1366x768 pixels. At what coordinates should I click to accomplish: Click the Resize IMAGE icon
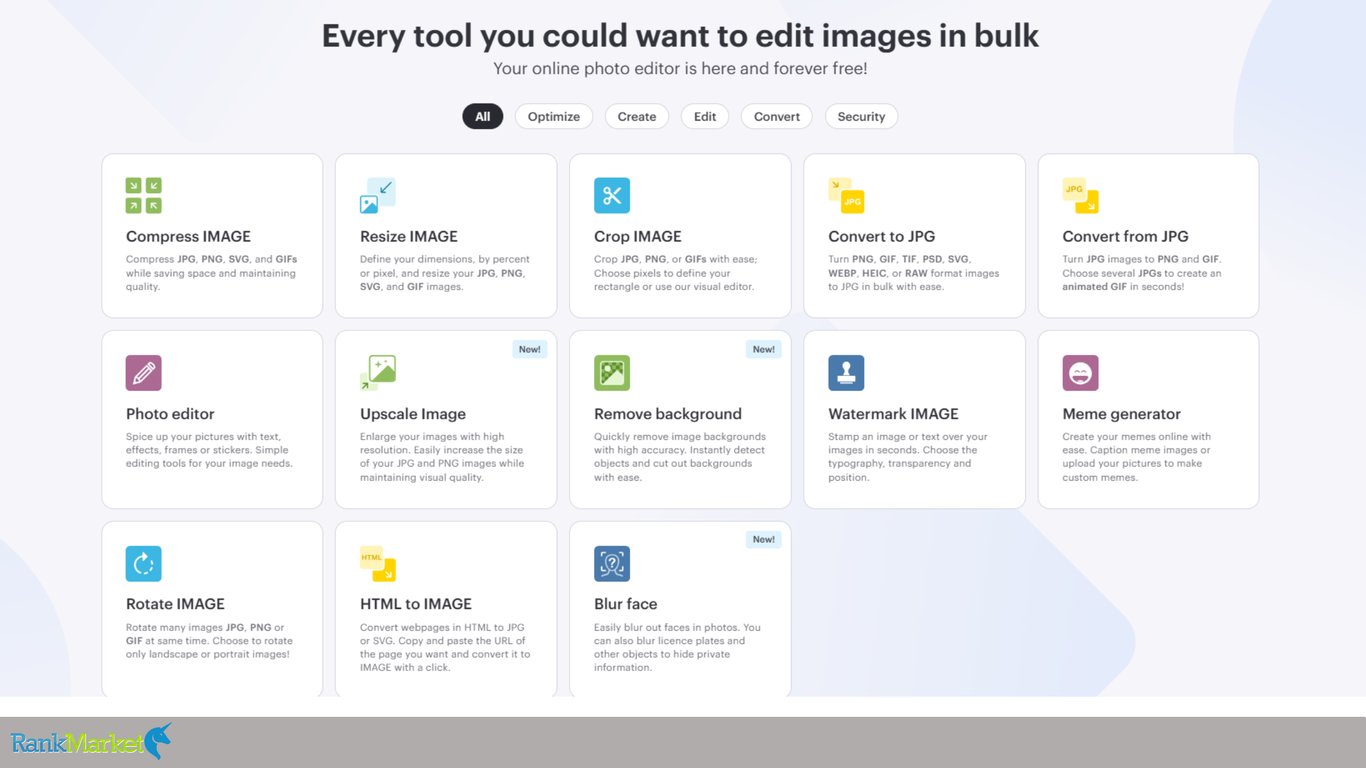pos(378,196)
